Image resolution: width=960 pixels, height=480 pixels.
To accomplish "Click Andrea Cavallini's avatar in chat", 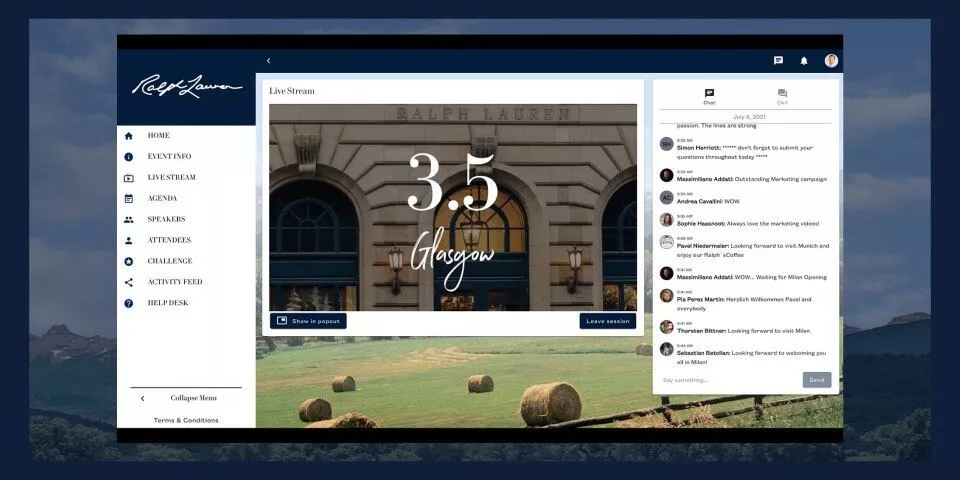I will pyautogui.click(x=667, y=197).
